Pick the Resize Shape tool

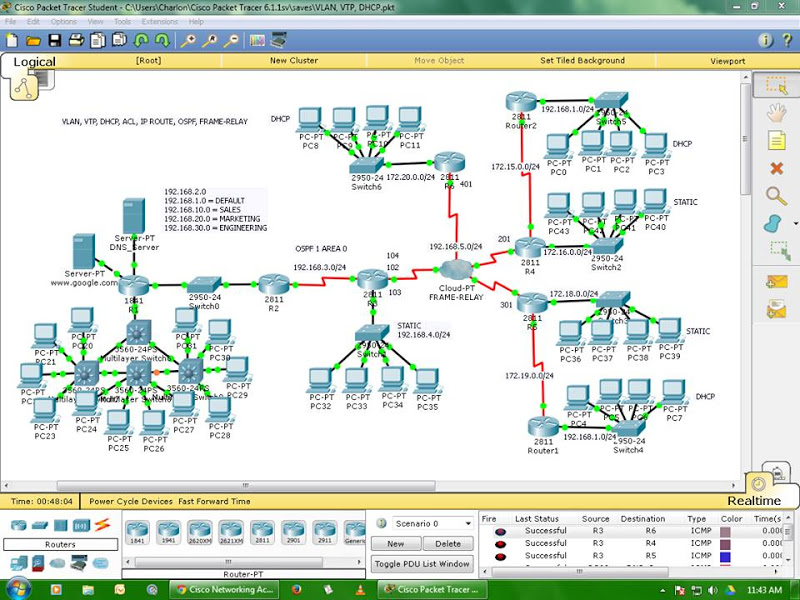[779, 251]
